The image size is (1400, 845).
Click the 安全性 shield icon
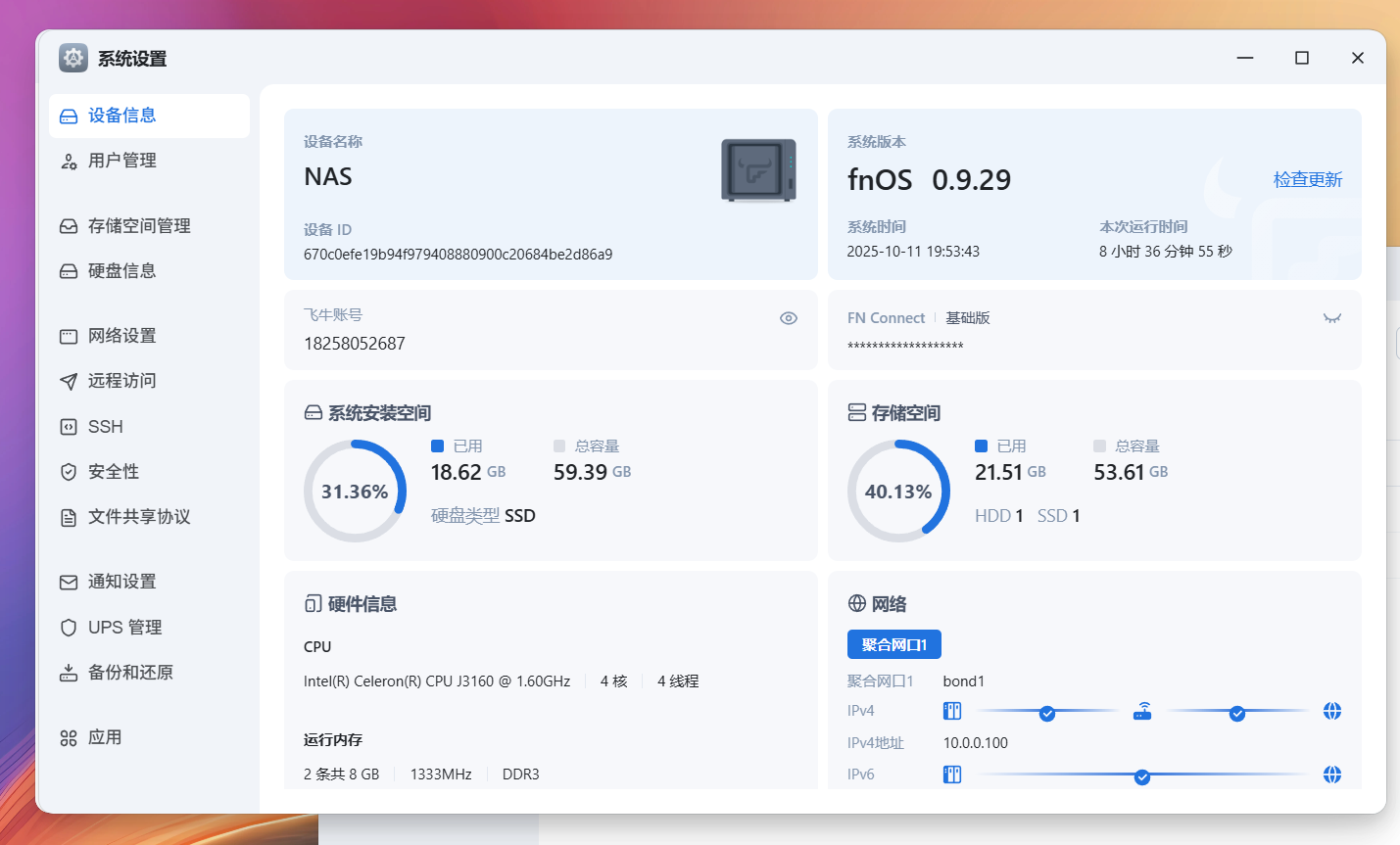[x=69, y=472]
